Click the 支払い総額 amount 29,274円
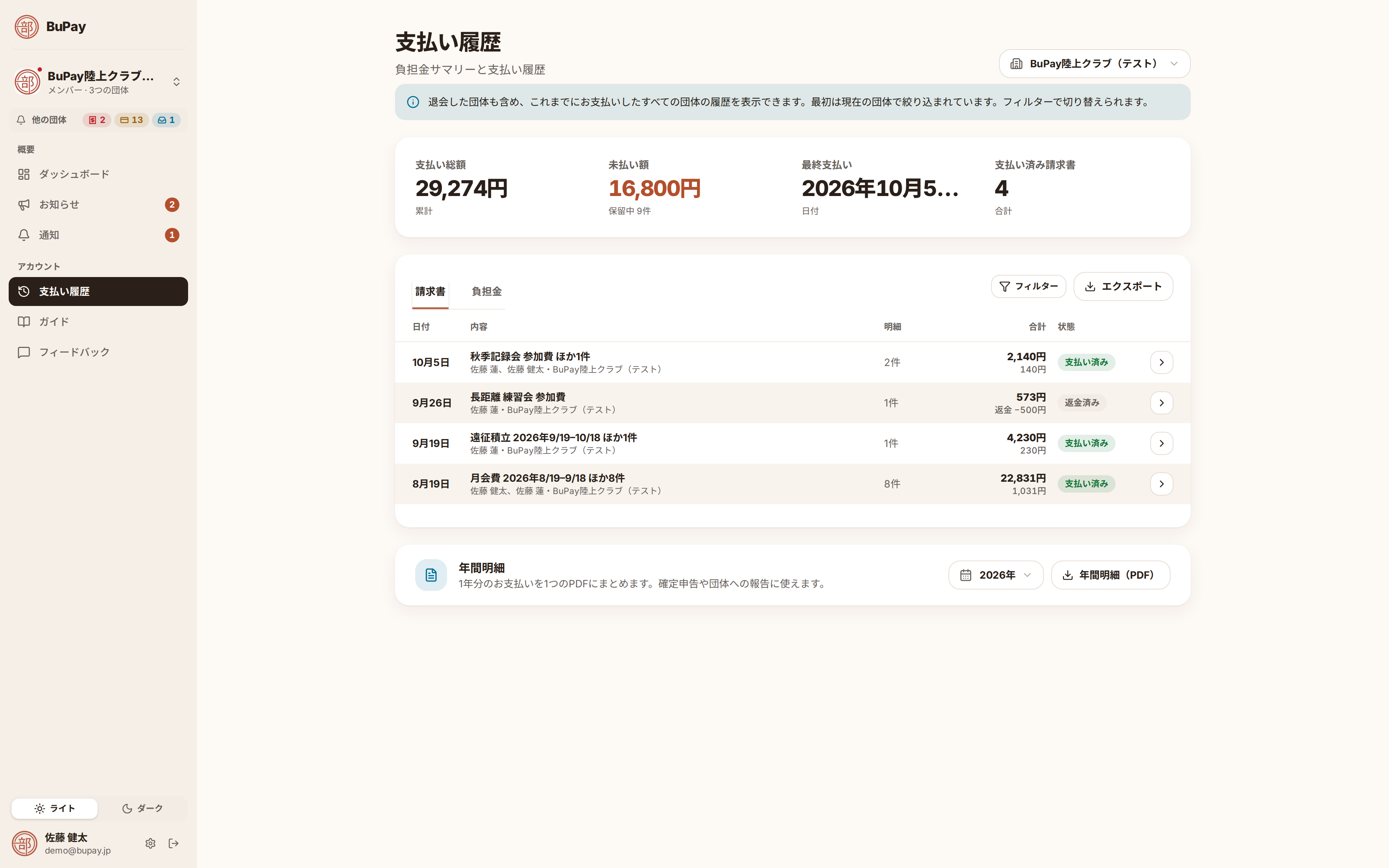Screen dimensions: 1389x868 tap(462, 188)
